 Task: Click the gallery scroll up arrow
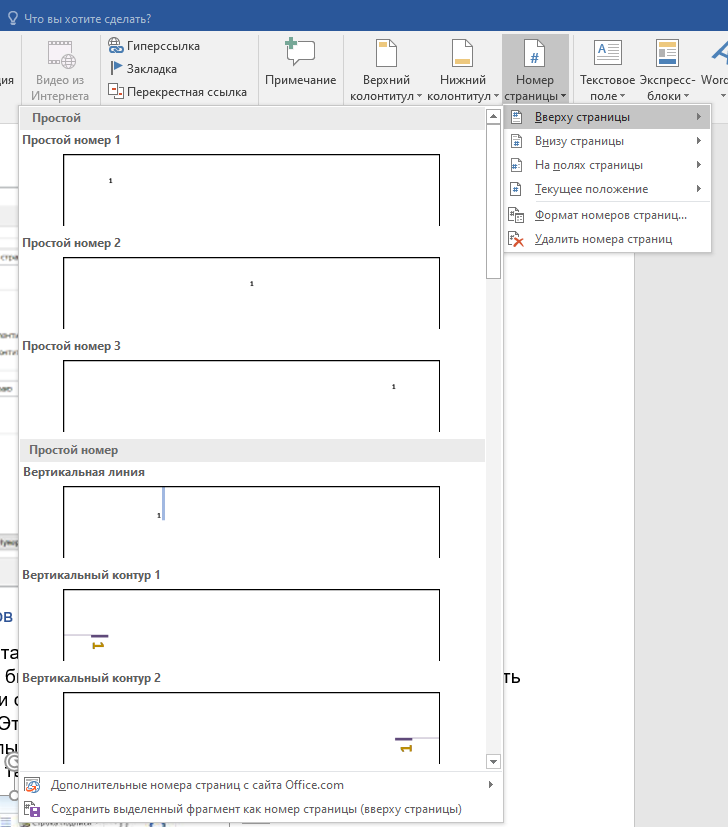tap(493, 116)
